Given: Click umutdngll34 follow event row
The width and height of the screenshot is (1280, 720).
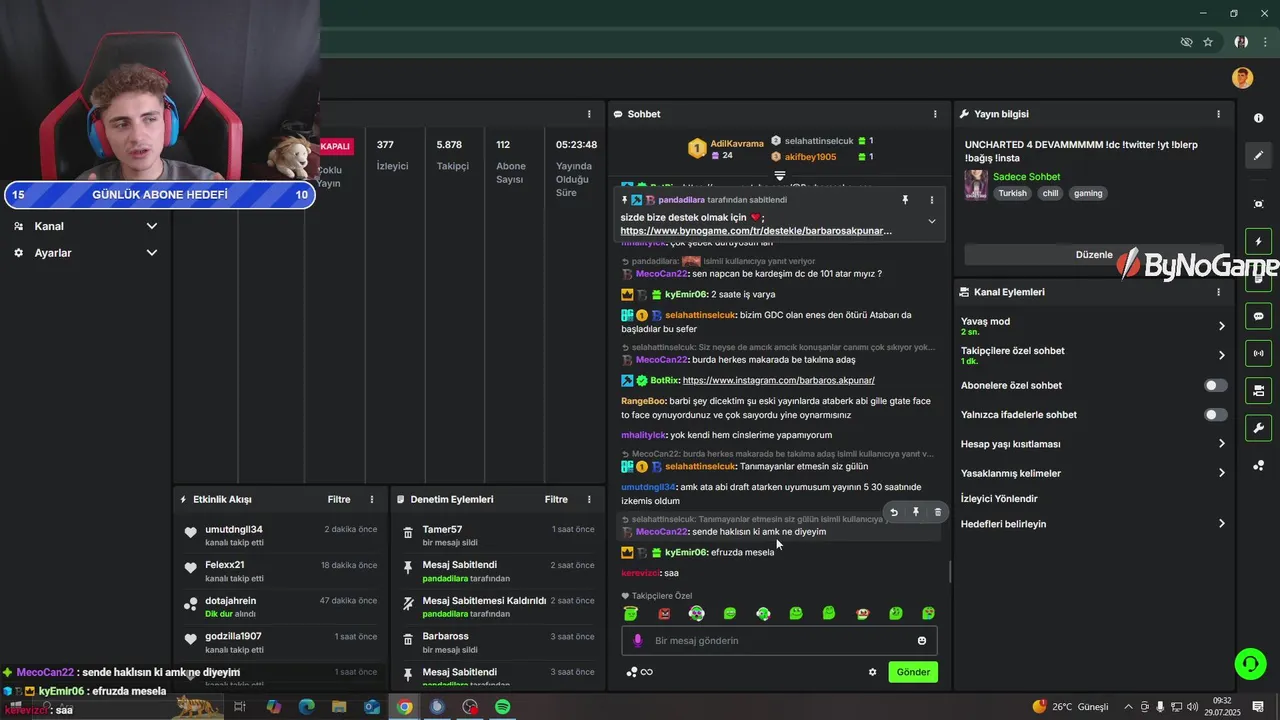Looking at the screenshot, I should click(281, 535).
